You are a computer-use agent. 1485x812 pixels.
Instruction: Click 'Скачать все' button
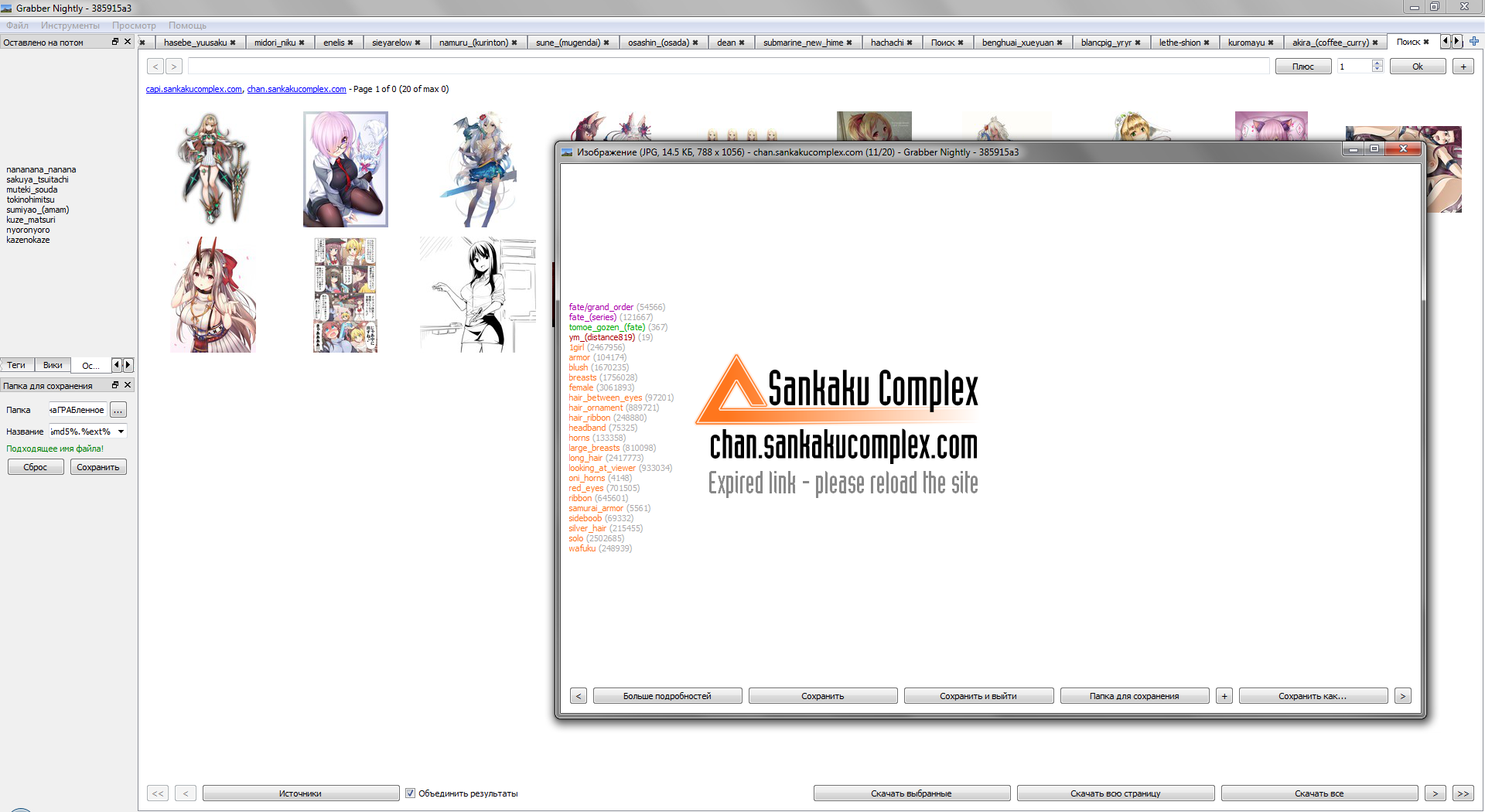coord(1319,793)
